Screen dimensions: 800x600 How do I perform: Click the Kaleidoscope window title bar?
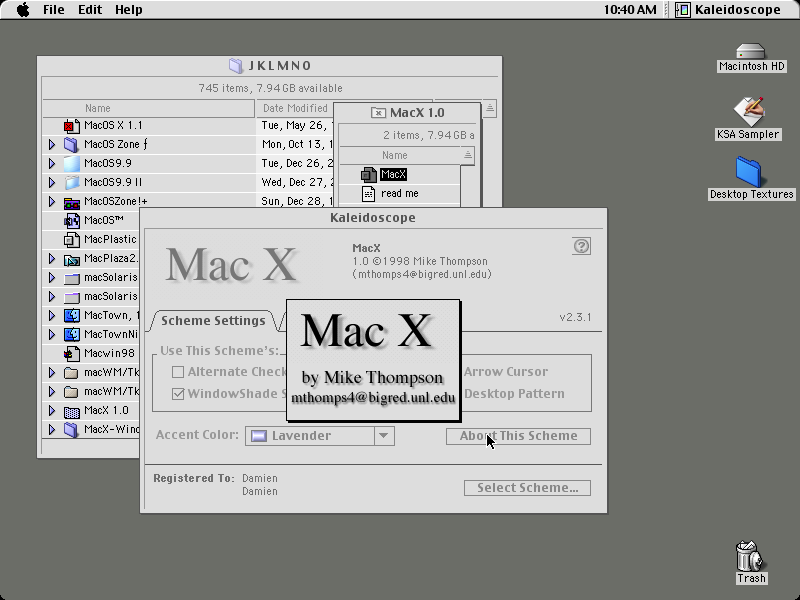click(373, 218)
